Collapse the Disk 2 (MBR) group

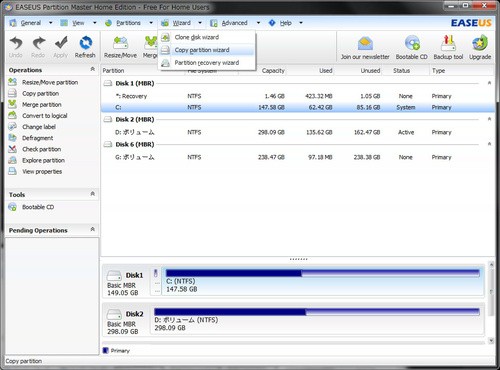(x=489, y=119)
